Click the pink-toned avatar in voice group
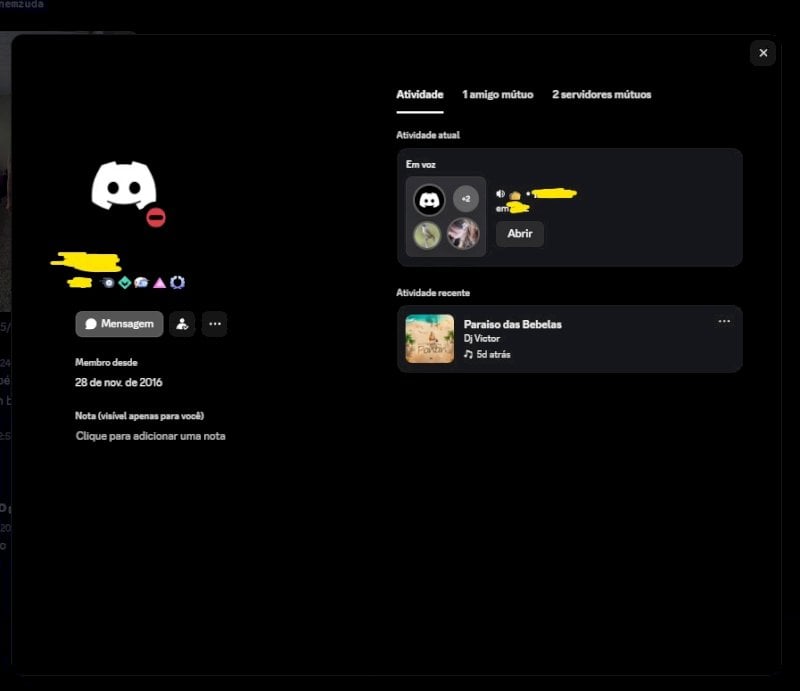Screen dimensions: 800x691 pyautogui.click(x=463, y=234)
